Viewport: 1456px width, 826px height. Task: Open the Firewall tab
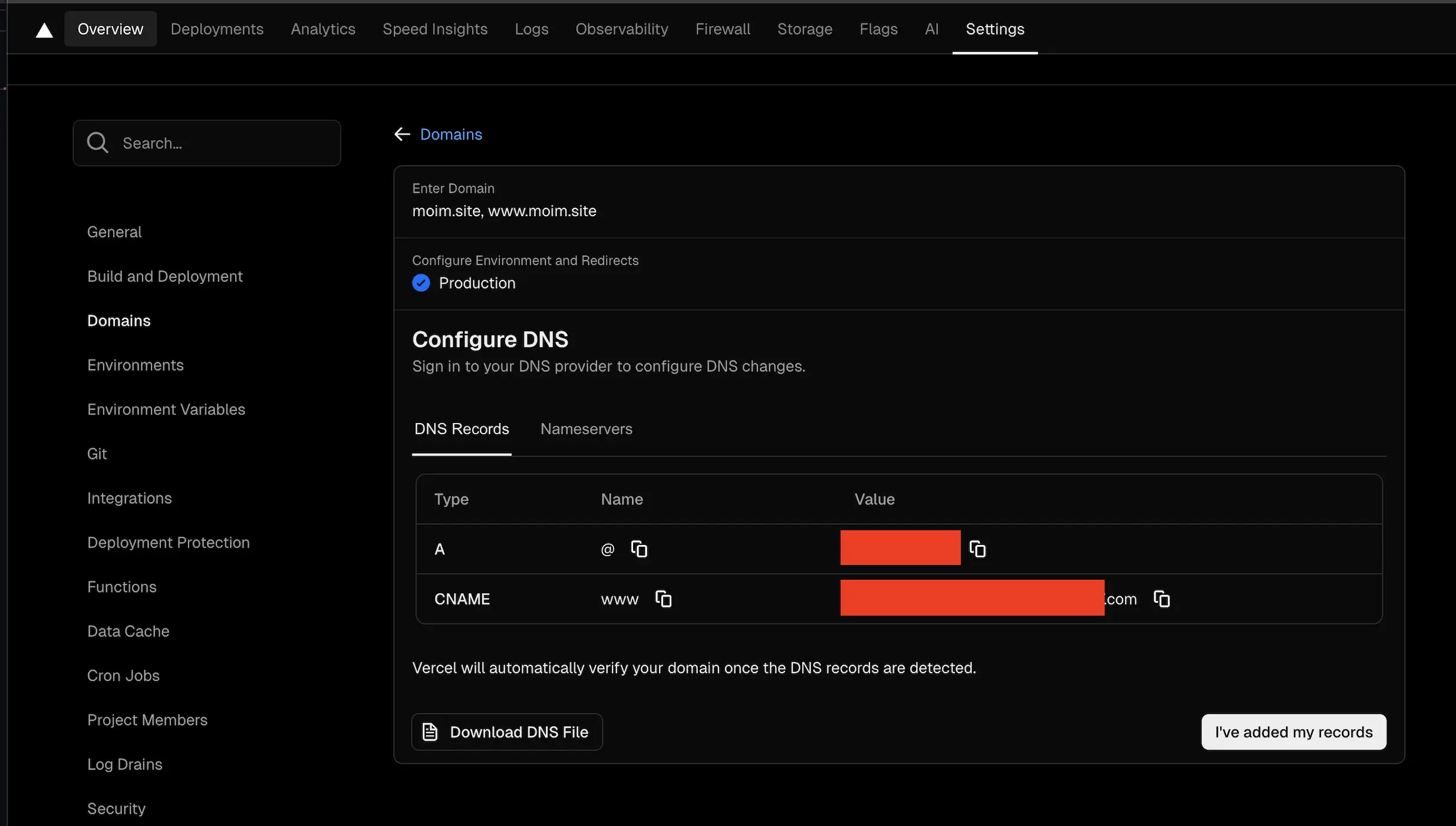pos(723,29)
